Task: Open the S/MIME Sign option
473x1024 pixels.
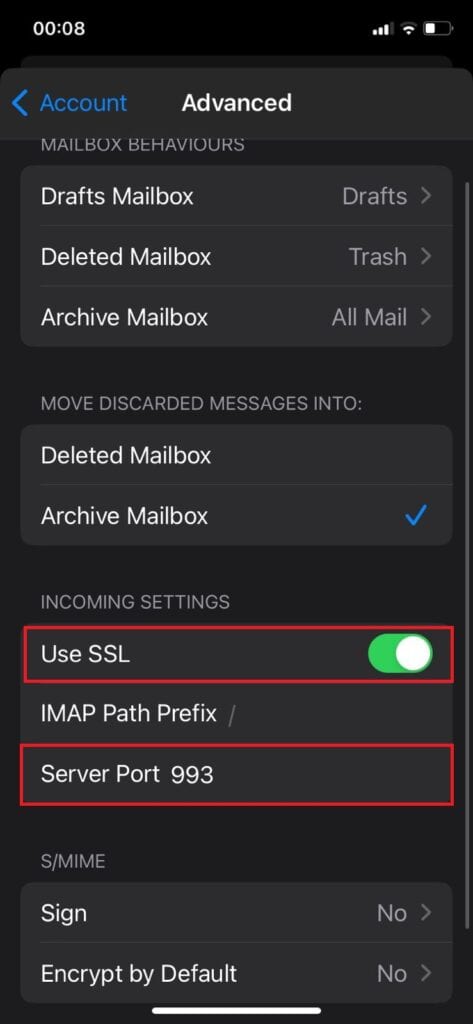Action: click(236, 912)
